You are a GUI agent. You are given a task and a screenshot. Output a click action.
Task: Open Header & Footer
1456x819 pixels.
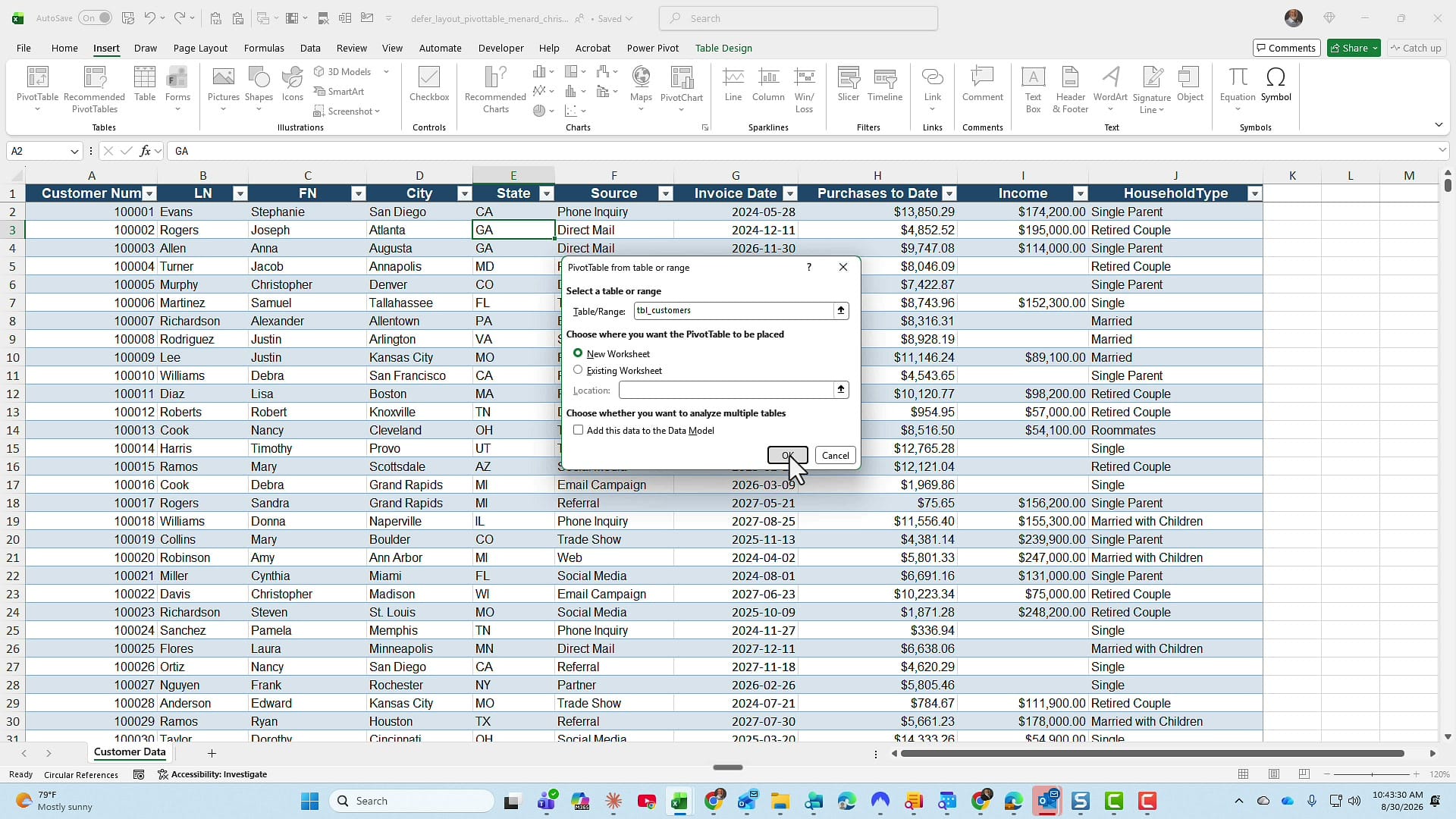pos(1070,89)
